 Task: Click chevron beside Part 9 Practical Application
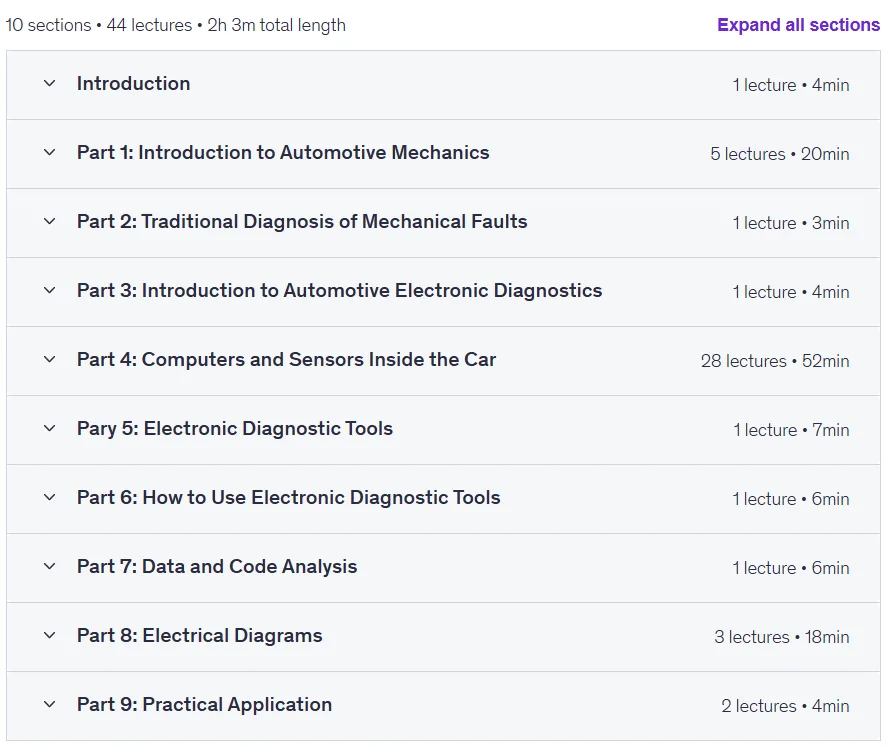click(50, 705)
